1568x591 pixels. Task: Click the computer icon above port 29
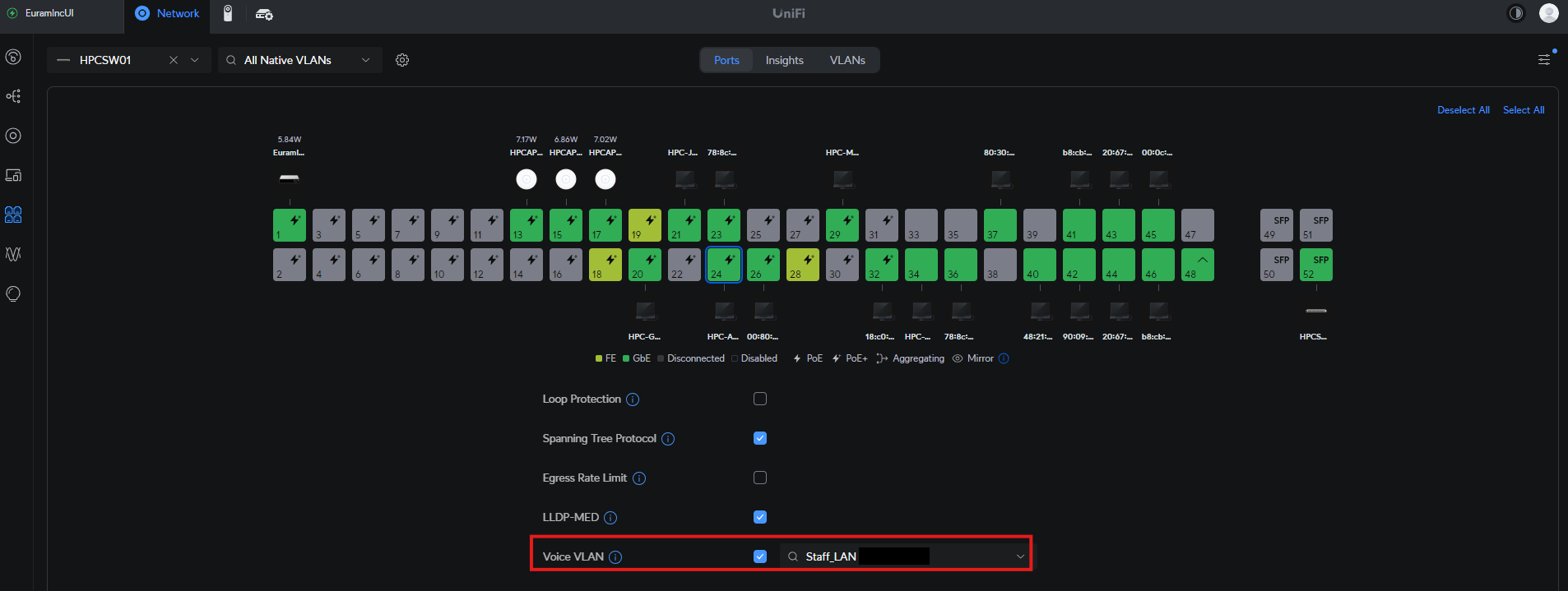pyautogui.click(x=842, y=178)
